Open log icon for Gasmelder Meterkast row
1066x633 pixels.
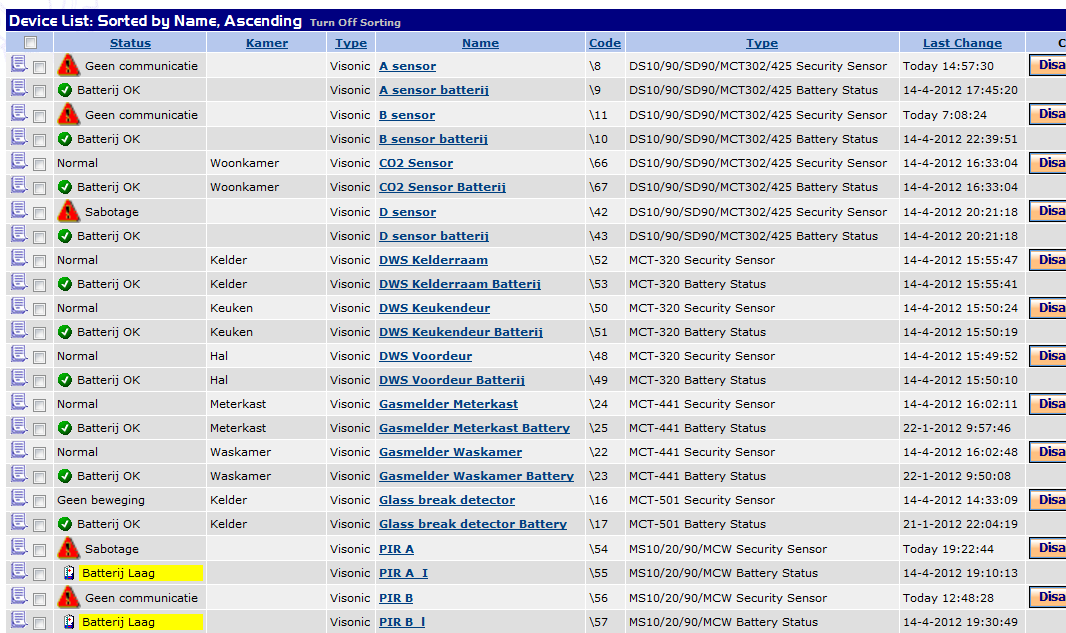(x=19, y=402)
